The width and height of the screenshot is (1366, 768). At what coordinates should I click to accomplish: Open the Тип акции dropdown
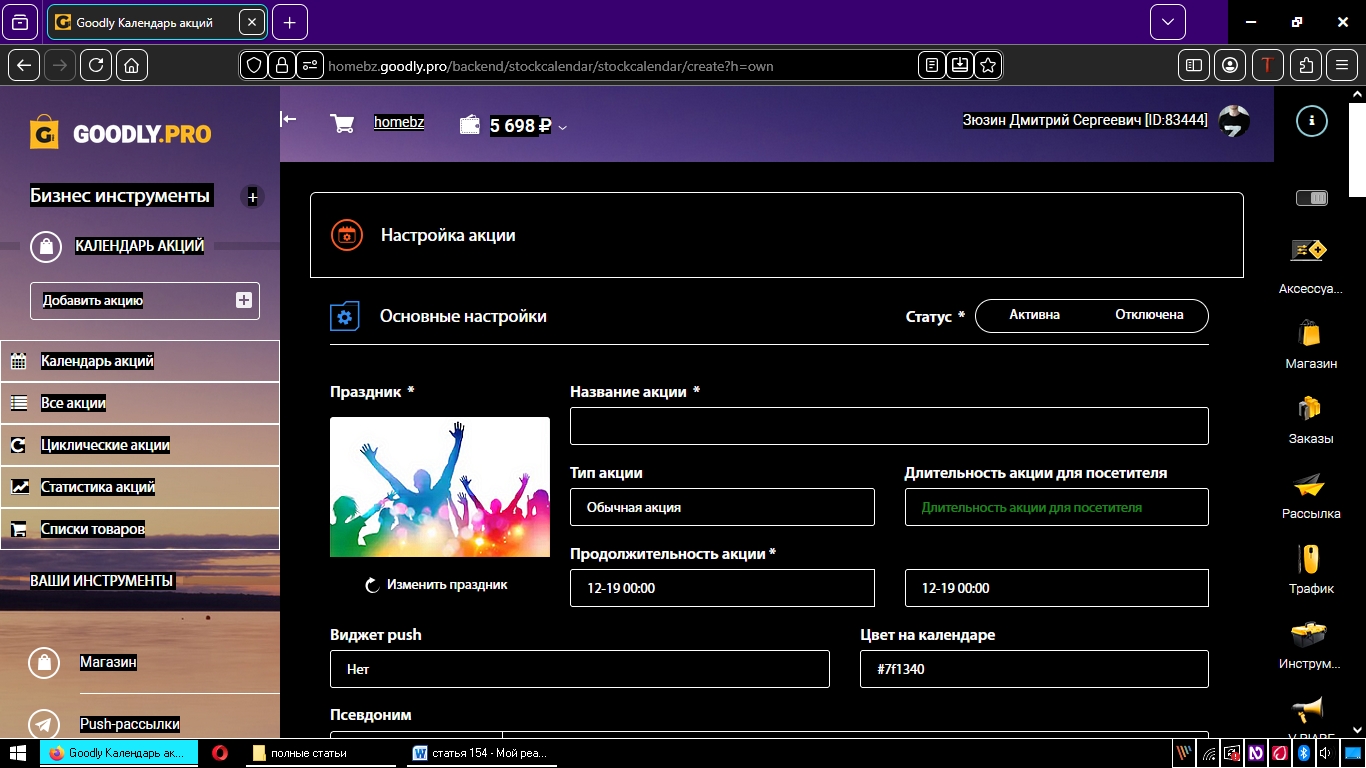(722, 507)
